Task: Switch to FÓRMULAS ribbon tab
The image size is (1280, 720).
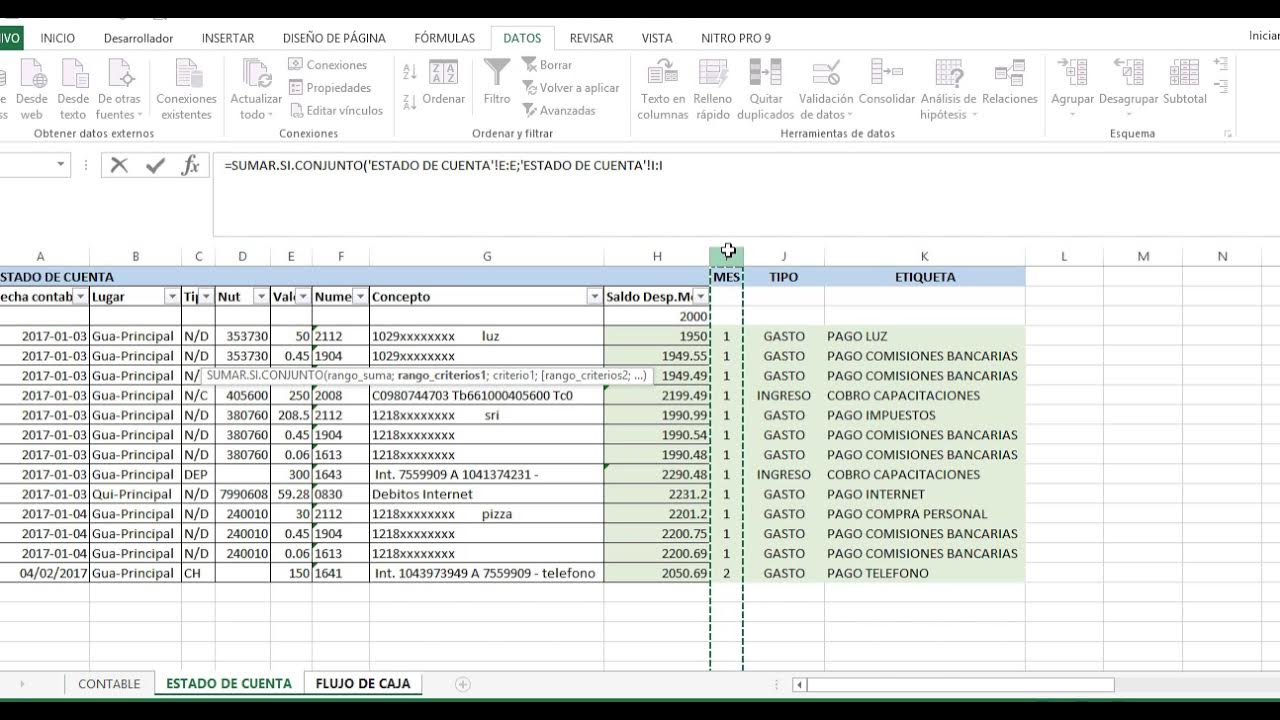Action: coord(444,38)
